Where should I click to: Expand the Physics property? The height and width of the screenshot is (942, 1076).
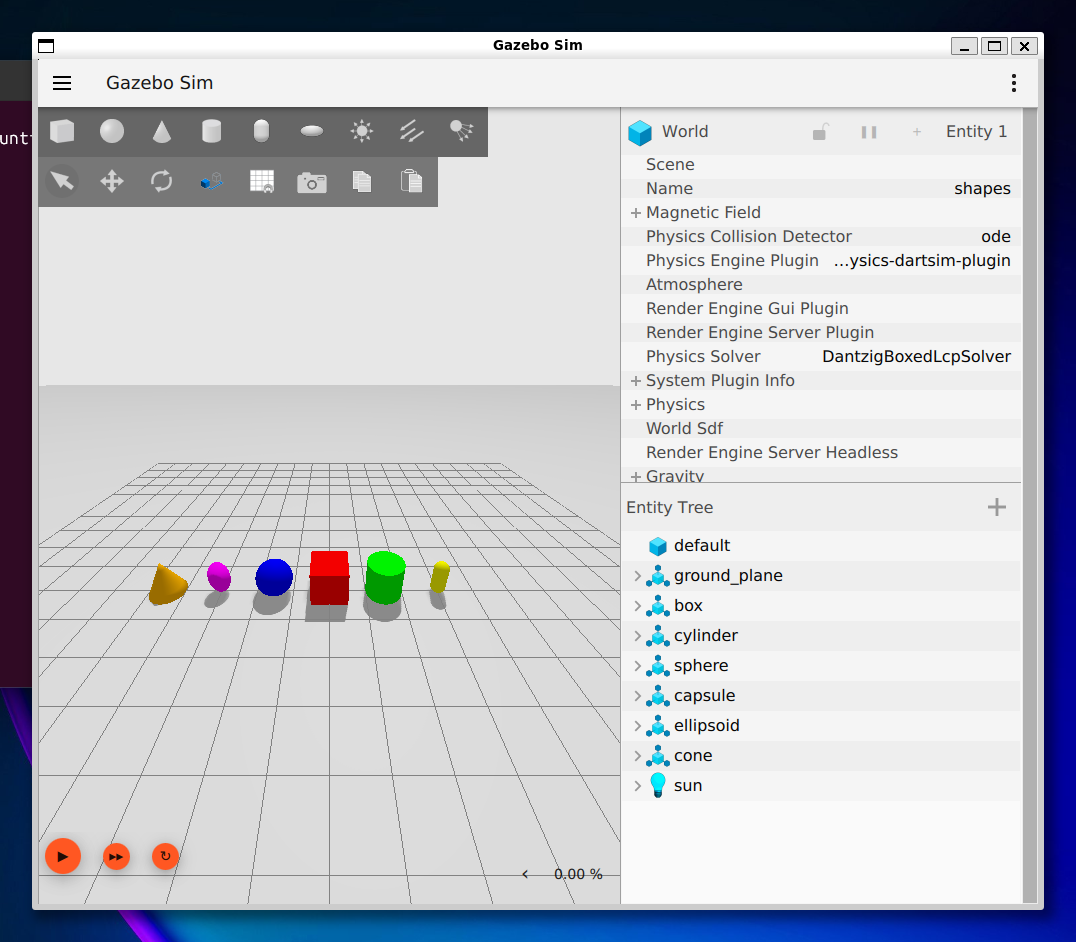[x=635, y=405]
